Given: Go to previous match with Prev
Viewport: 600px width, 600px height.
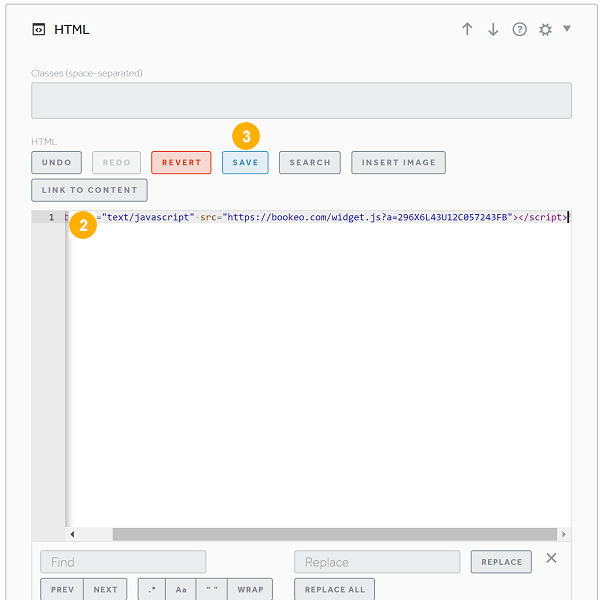Looking at the screenshot, I should point(62,589).
